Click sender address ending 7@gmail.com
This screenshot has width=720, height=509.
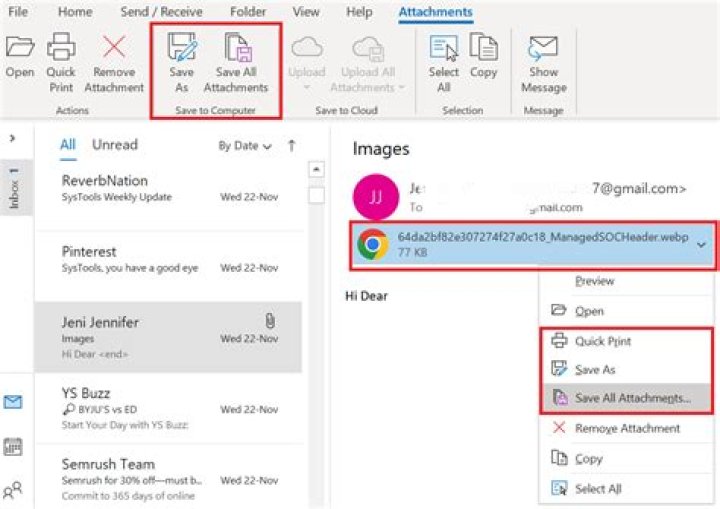639,188
